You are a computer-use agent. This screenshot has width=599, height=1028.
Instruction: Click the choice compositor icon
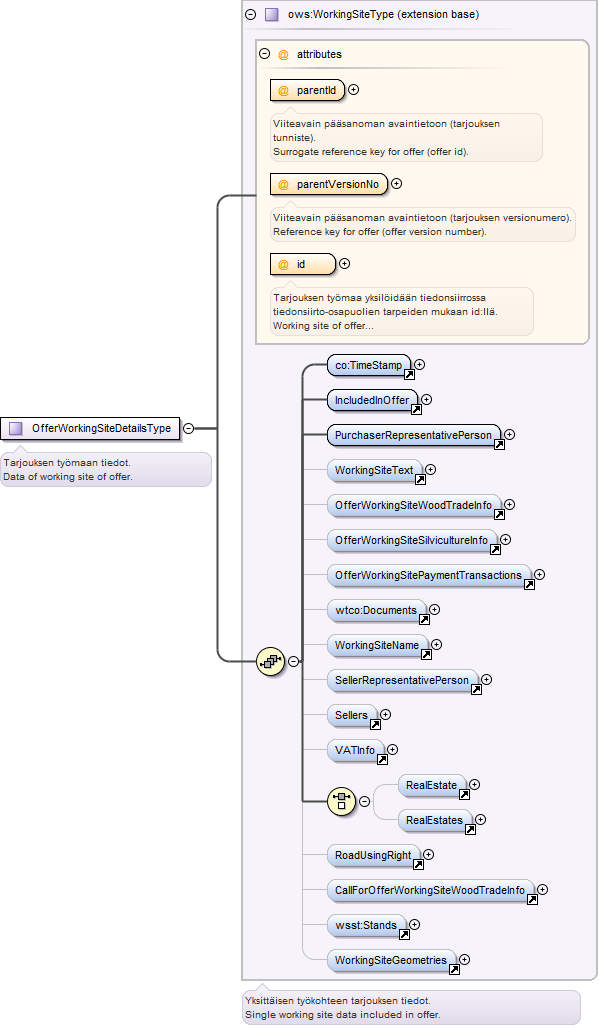tap(341, 801)
